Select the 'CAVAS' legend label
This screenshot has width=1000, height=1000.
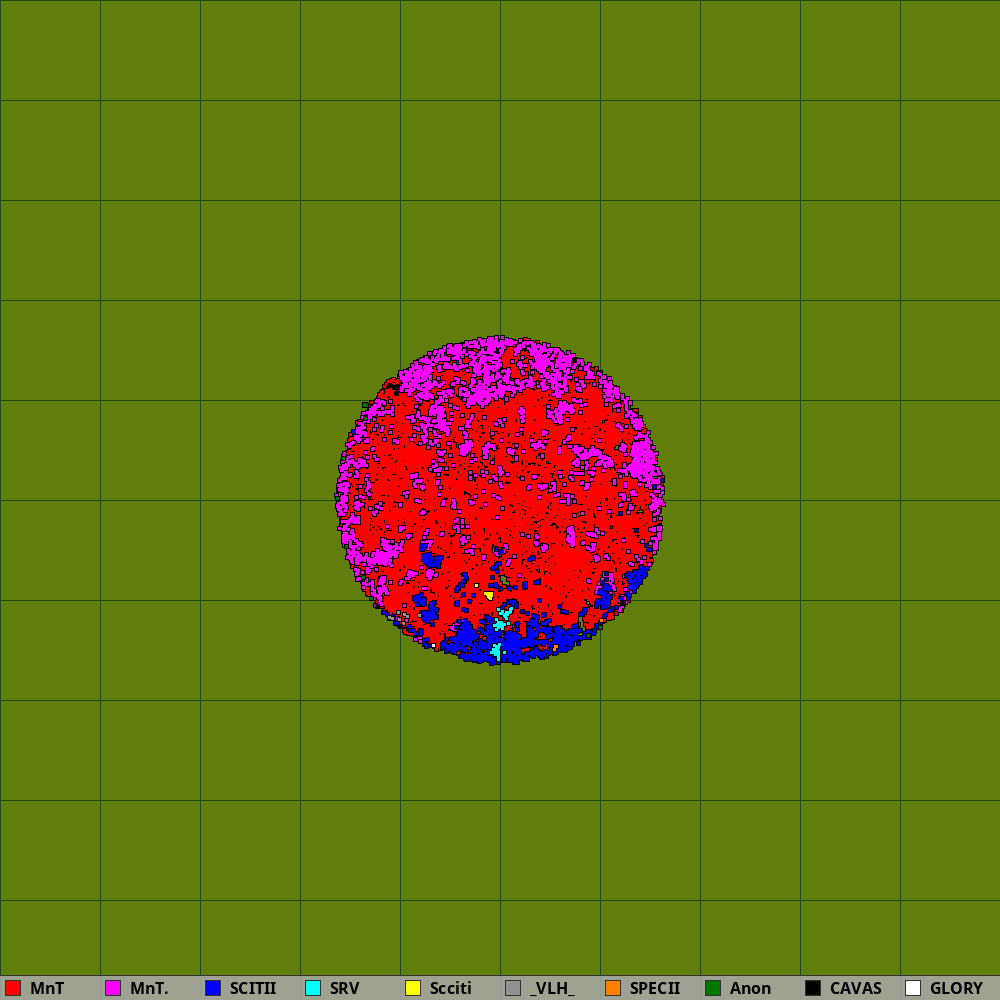(x=856, y=988)
